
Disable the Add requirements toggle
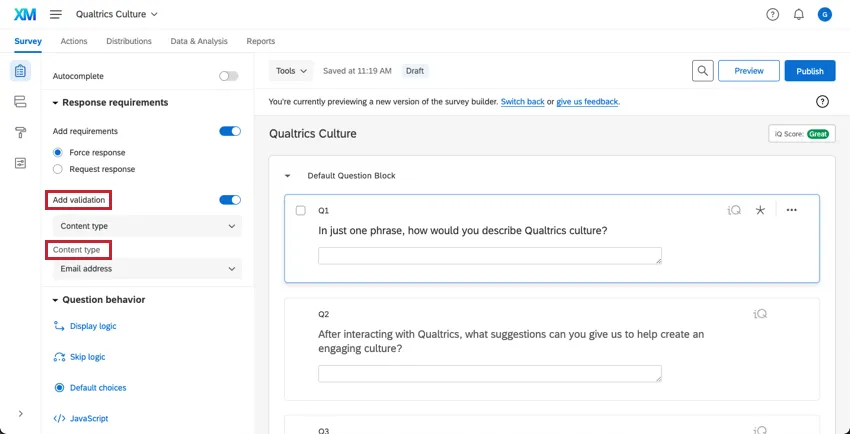[x=230, y=131]
